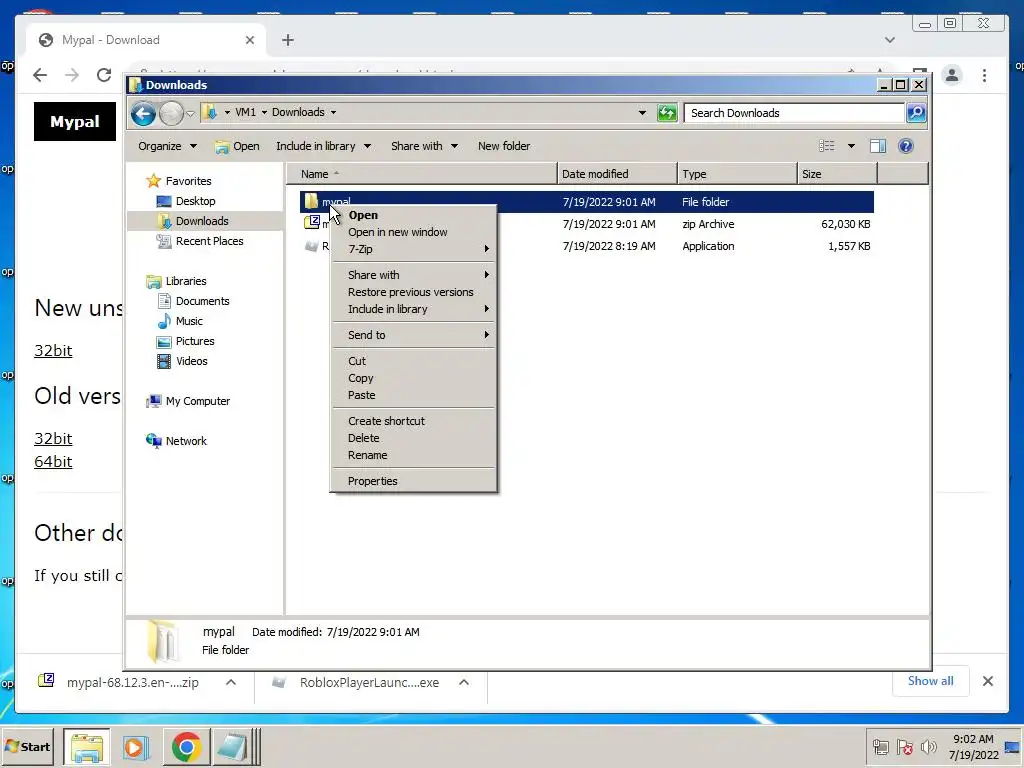Viewport: 1024px width, 768px height.
Task: Click the Explorer Back arrow button
Action: point(143,114)
